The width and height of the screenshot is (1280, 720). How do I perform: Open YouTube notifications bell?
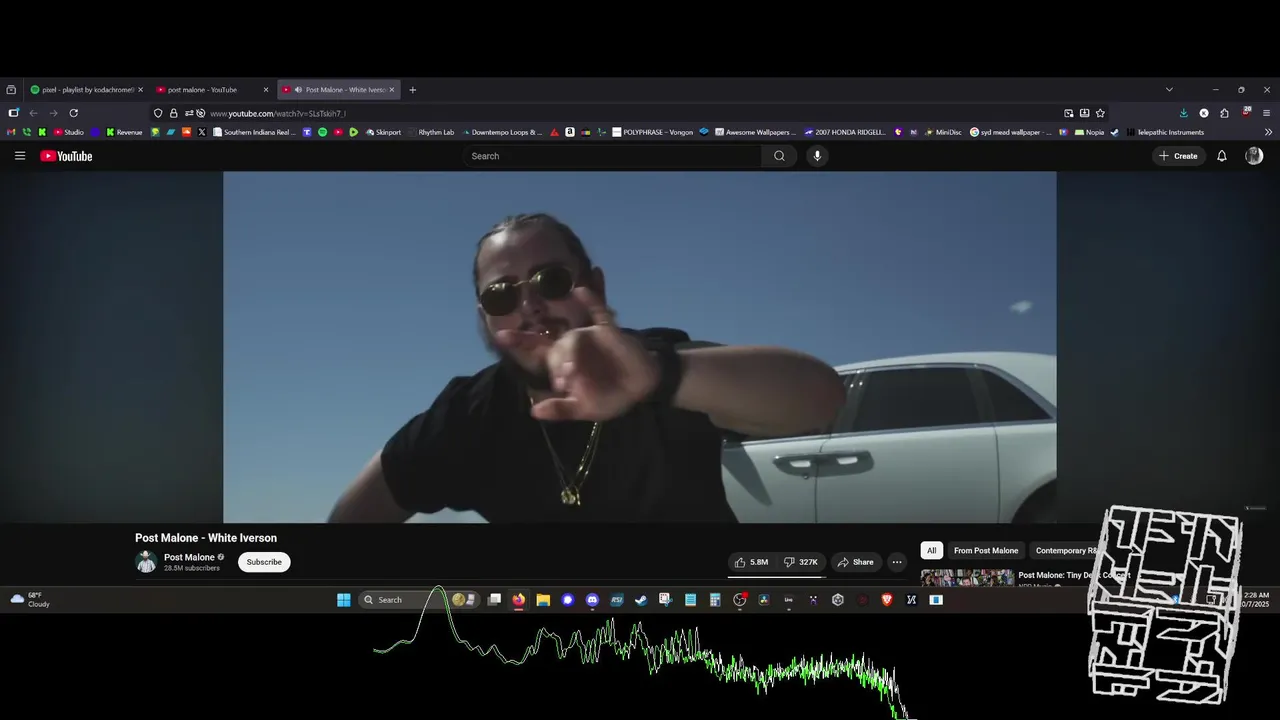tap(1221, 156)
